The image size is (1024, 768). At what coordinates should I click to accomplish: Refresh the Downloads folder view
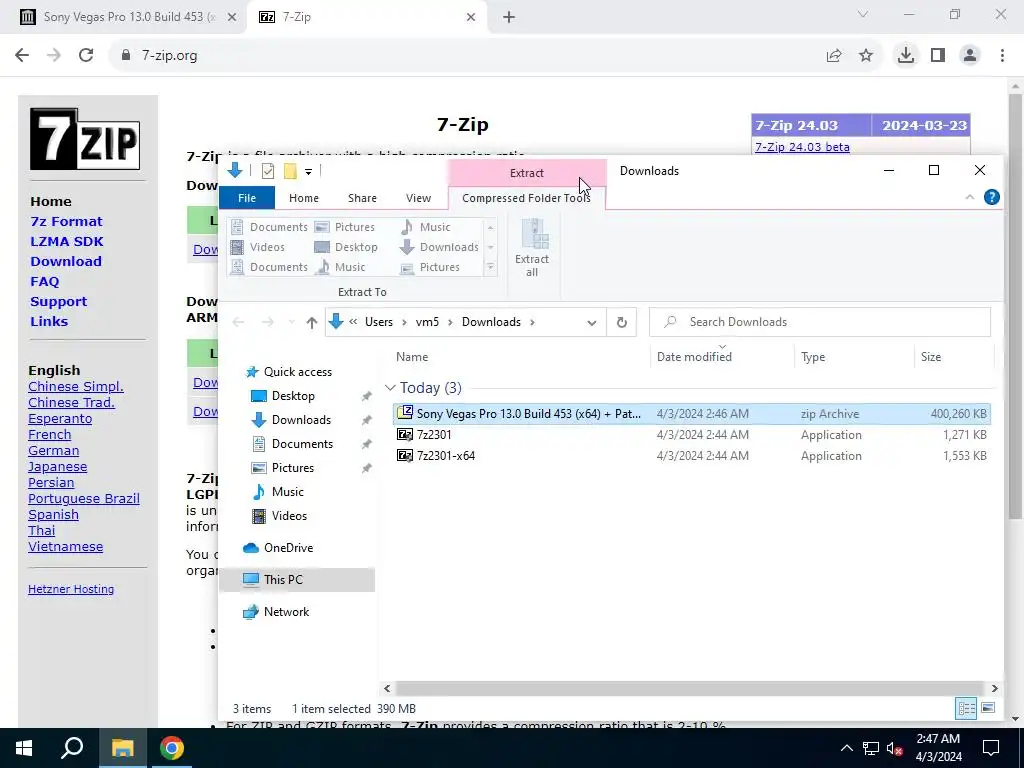pos(622,322)
